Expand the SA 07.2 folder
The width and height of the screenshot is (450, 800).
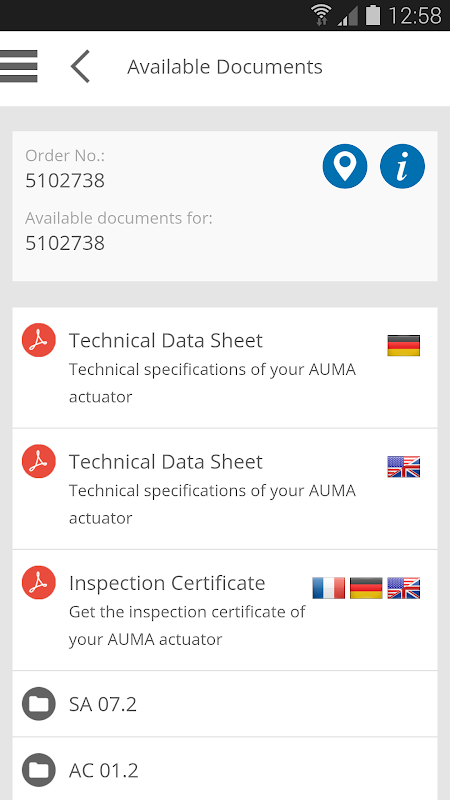tap(225, 704)
